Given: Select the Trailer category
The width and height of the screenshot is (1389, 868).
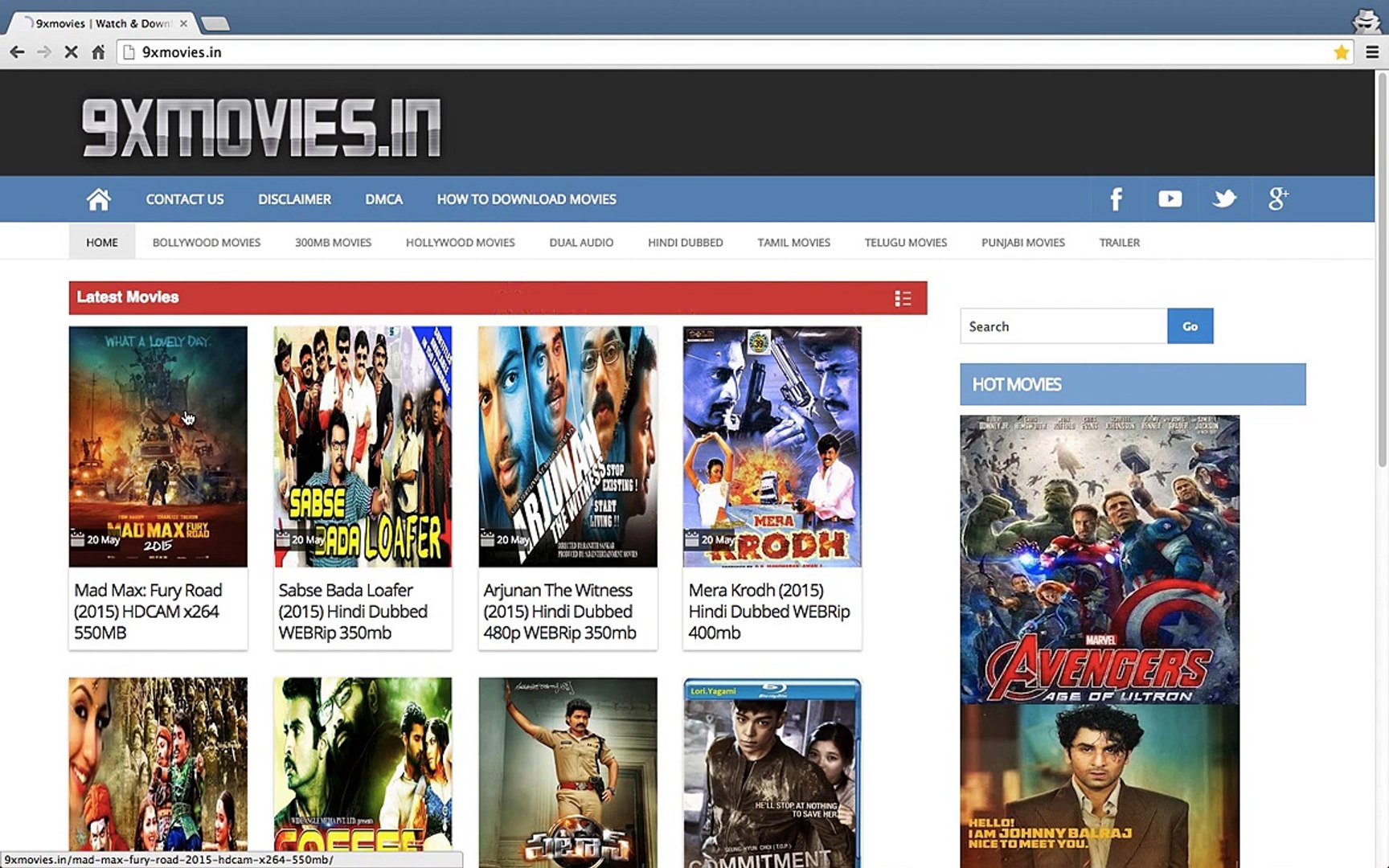Looking at the screenshot, I should 1120,242.
